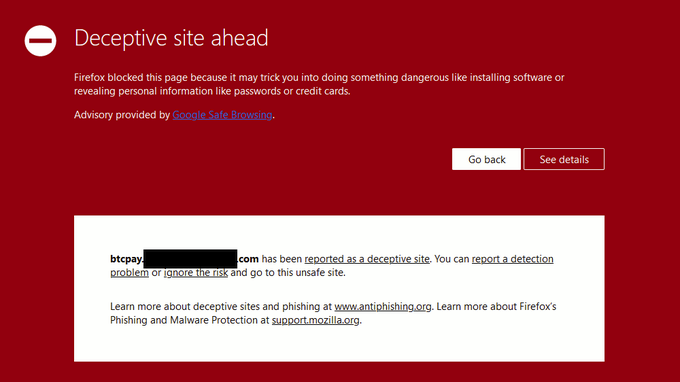Click the 'Learn more about deceptive sites' sentence

[x=271, y=307]
